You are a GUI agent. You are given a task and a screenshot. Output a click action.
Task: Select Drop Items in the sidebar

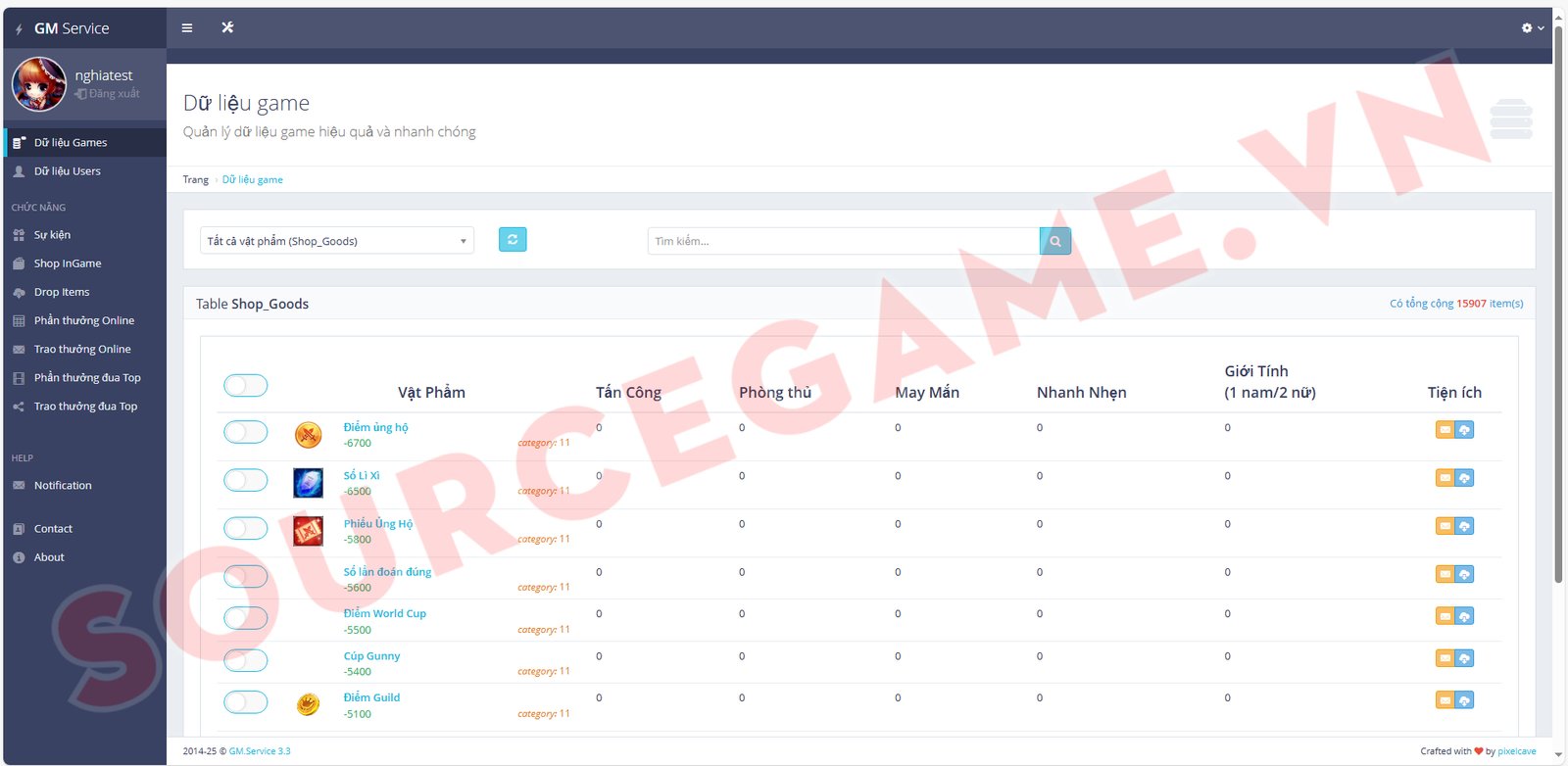[x=62, y=292]
